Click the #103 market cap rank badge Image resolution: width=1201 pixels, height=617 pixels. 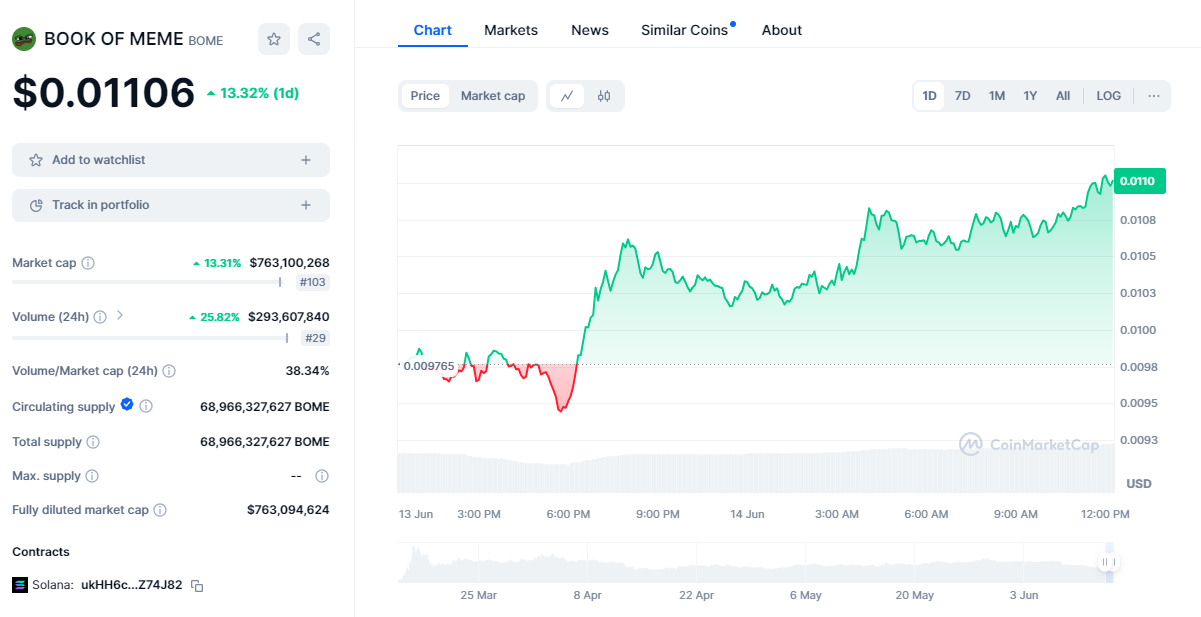pos(313,282)
